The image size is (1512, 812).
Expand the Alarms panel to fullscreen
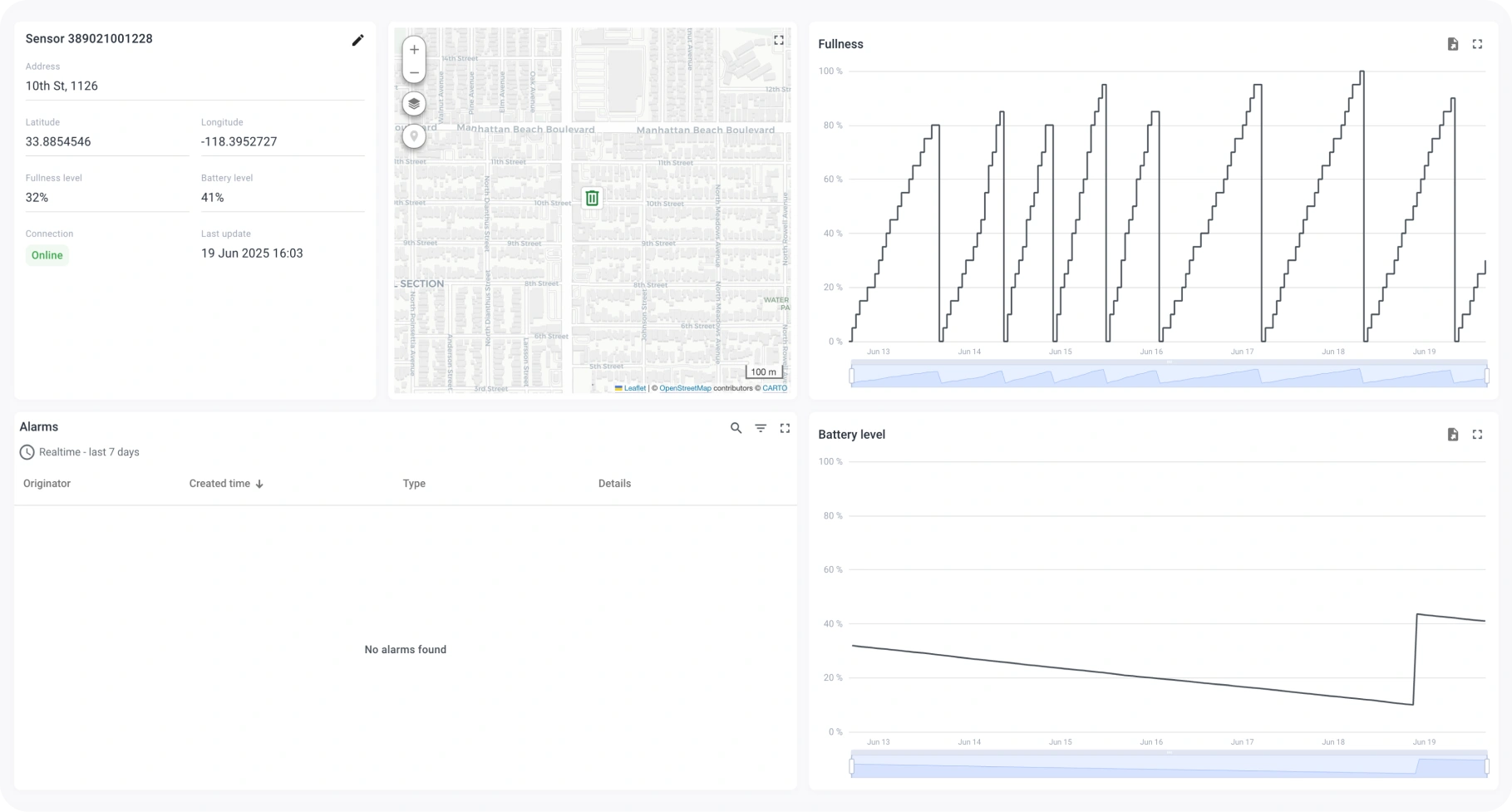pyautogui.click(x=785, y=427)
